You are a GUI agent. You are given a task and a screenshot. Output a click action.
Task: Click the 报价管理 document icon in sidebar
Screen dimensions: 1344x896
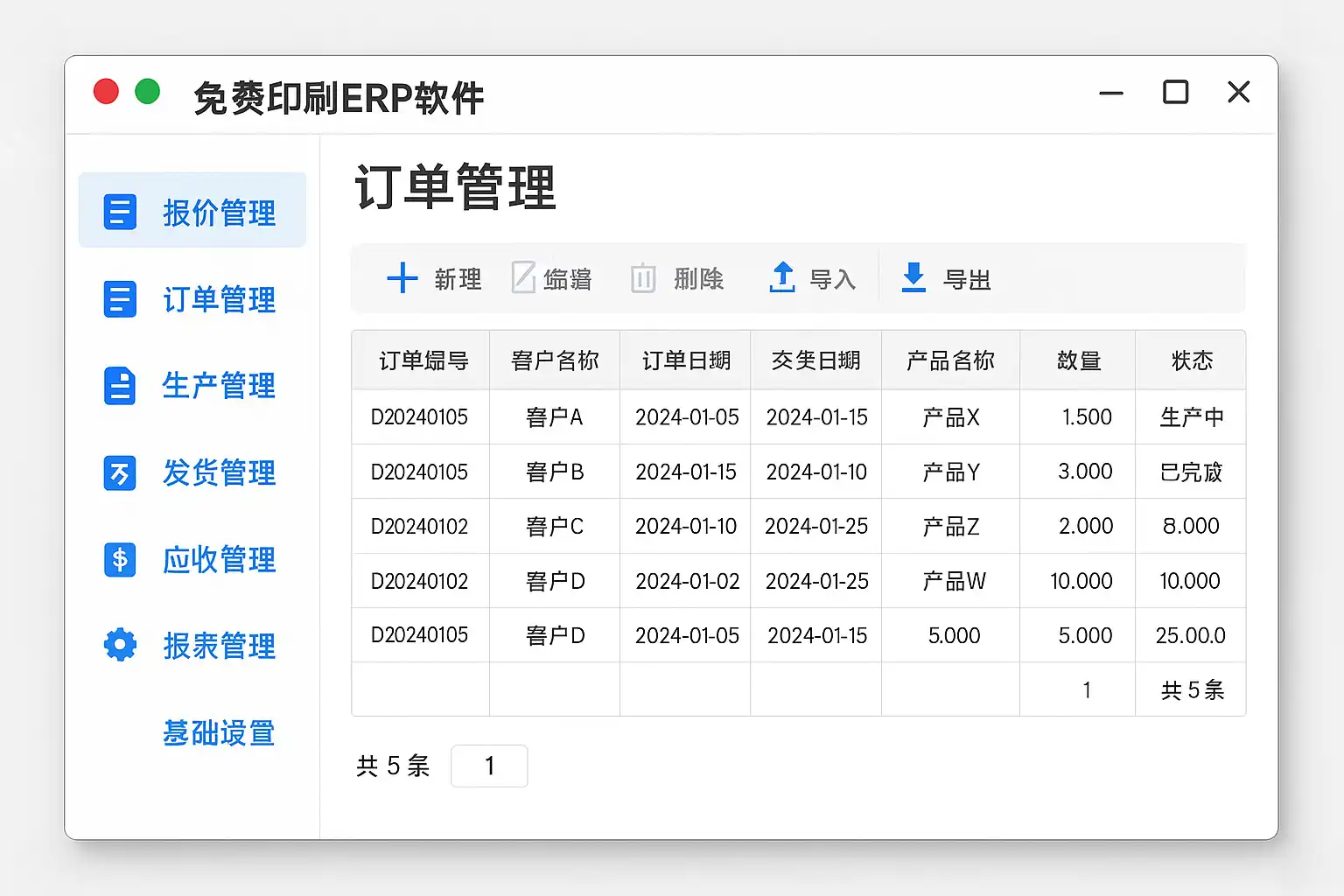tap(120, 213)
